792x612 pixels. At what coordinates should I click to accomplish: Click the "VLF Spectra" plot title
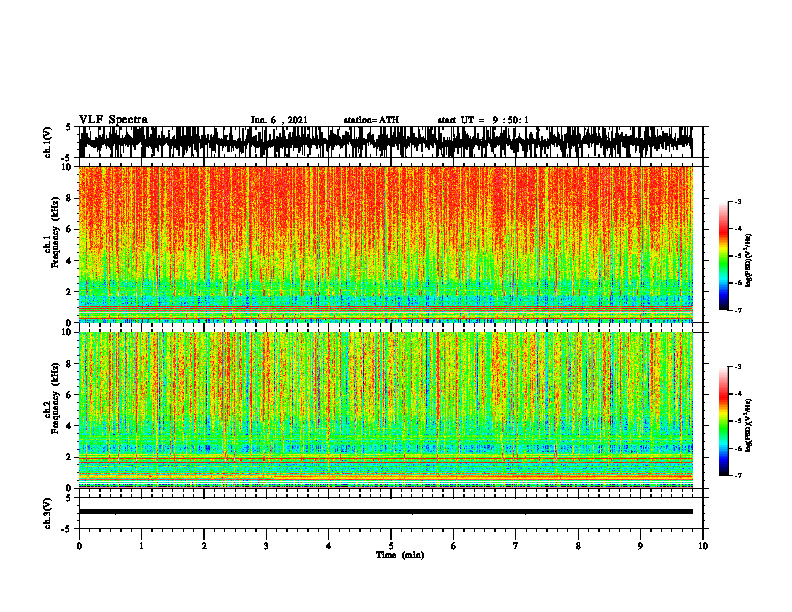(x=113, y=120)
